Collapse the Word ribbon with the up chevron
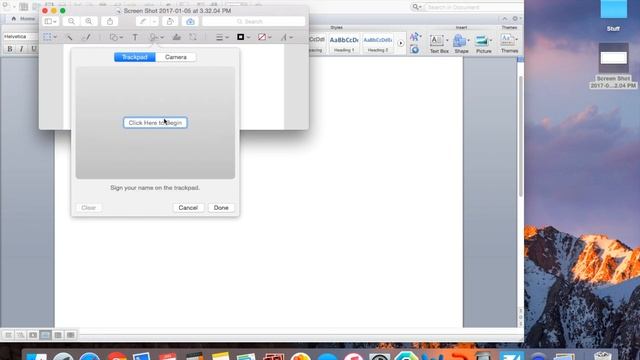This screenshot has height=360, width=640. click(505, 19)
